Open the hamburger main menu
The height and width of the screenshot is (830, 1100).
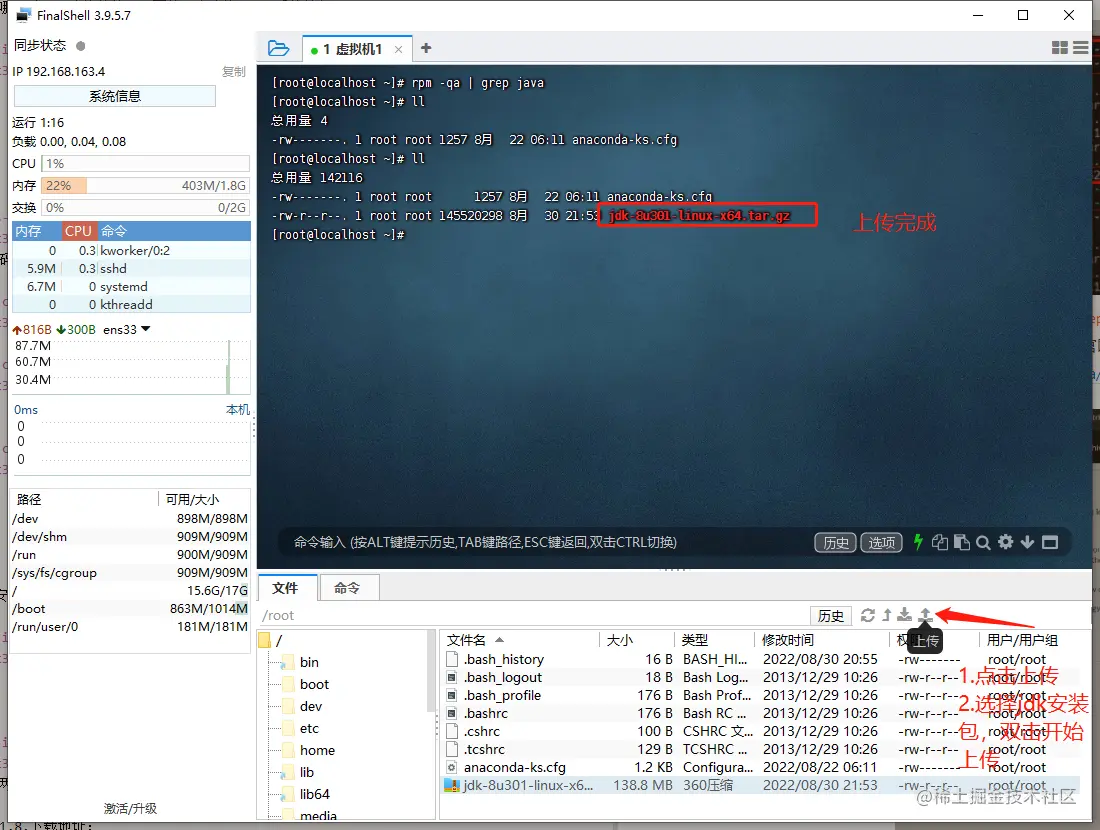pyautogui.click(x=1080, y=48)
